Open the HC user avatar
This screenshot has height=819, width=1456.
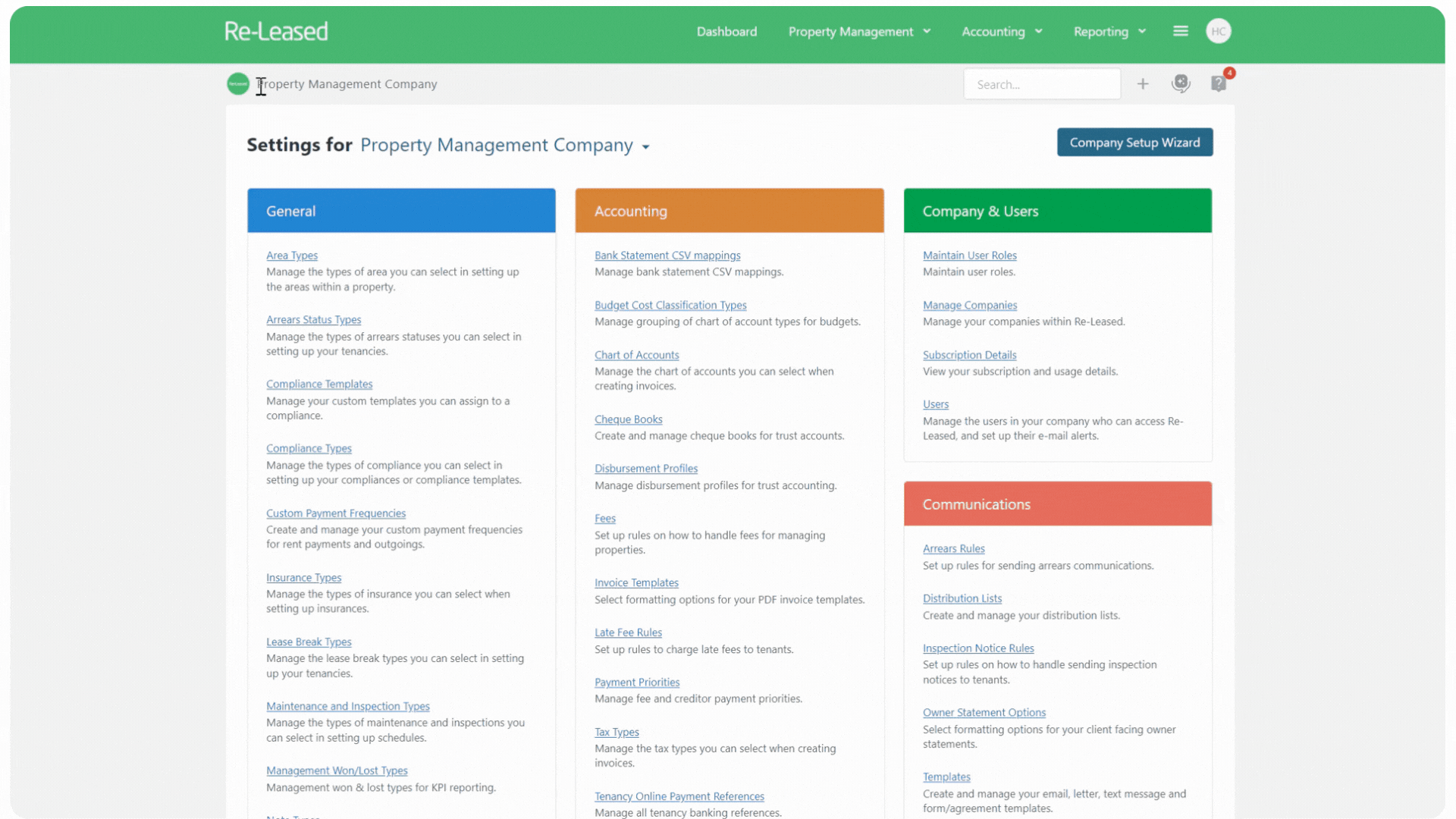coord(1219,31)
